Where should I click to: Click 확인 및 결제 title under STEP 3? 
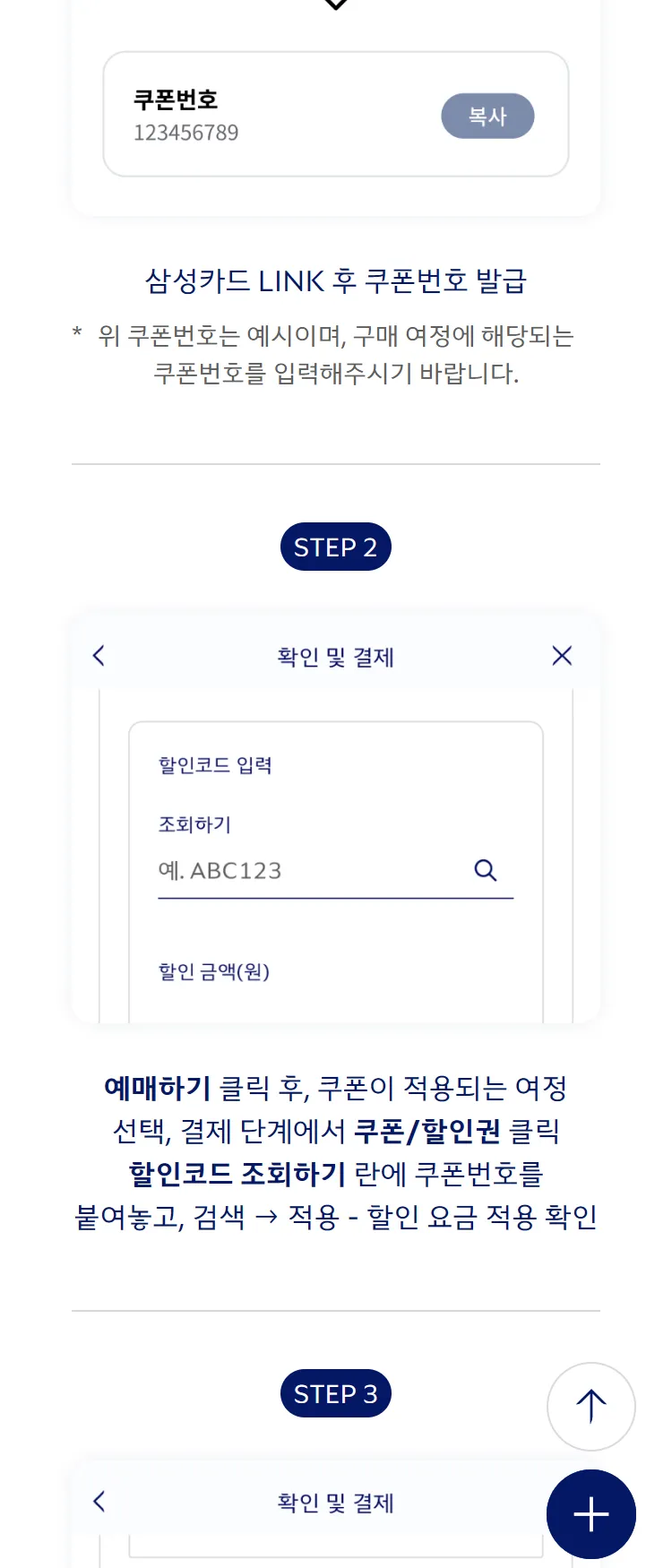335,1503
